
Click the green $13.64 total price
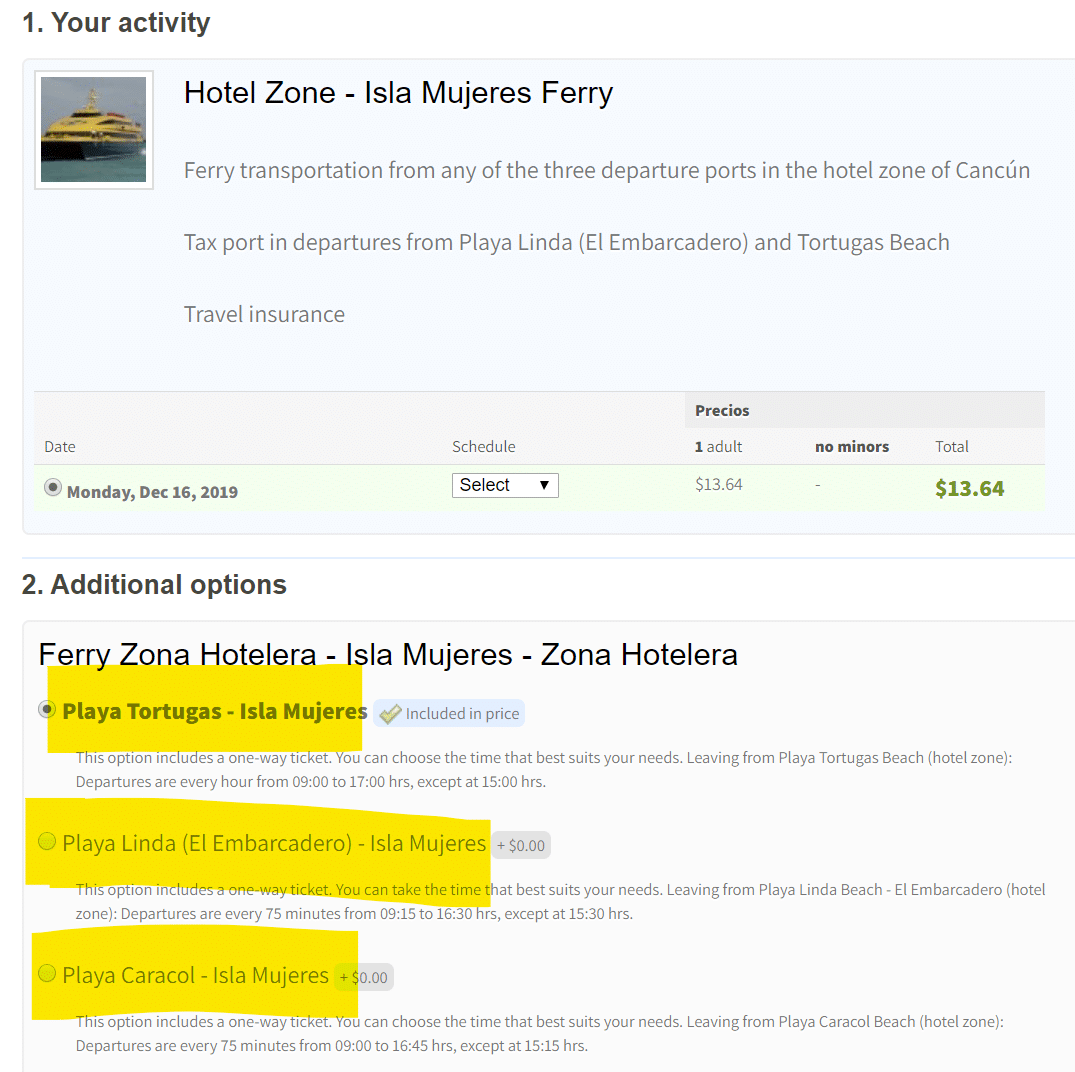969,488
